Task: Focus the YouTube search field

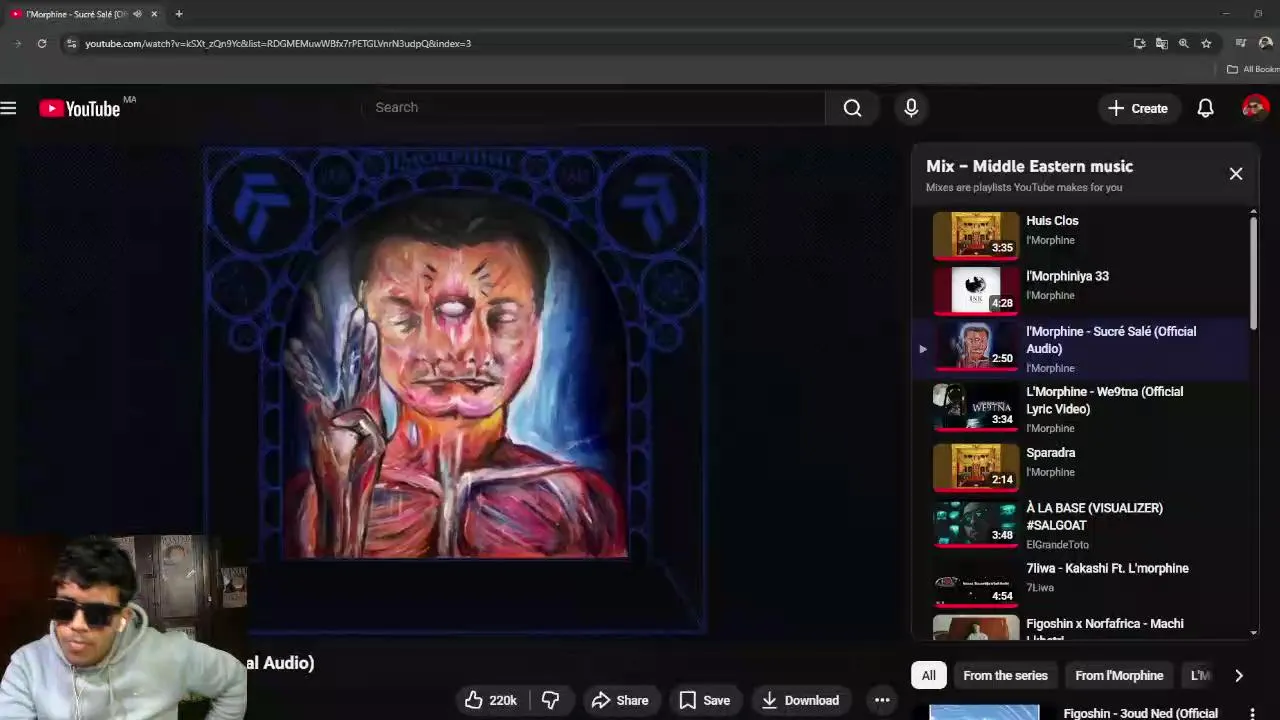Action: pos(595,108)
